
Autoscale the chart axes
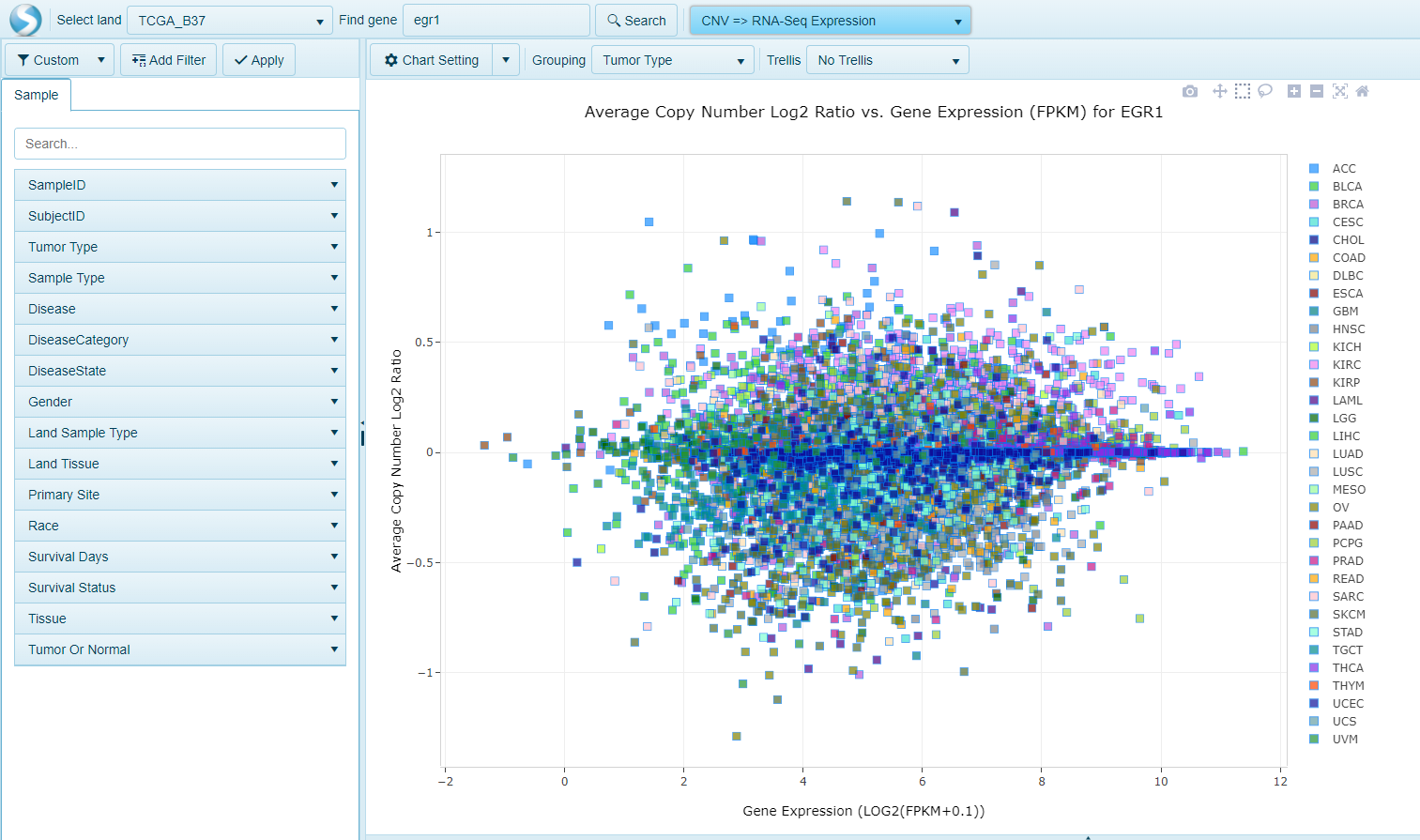click(x=1339, y=91)
